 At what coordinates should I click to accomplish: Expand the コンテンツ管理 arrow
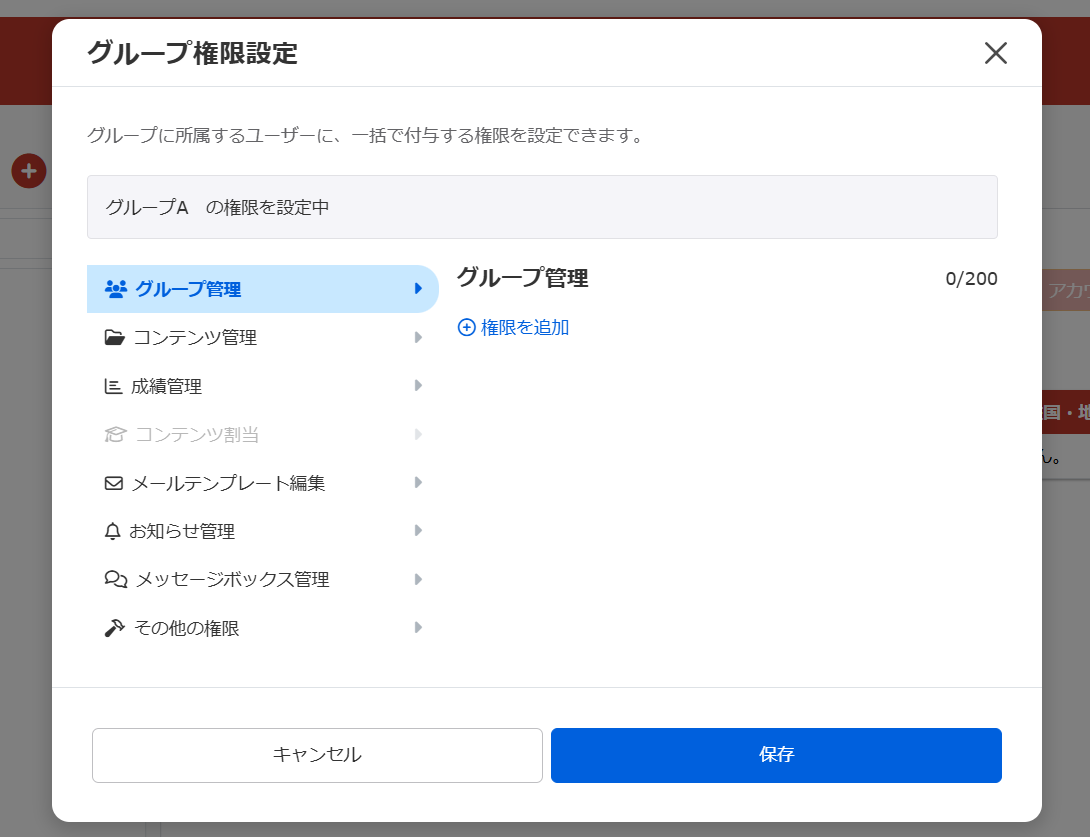[418, 338]
